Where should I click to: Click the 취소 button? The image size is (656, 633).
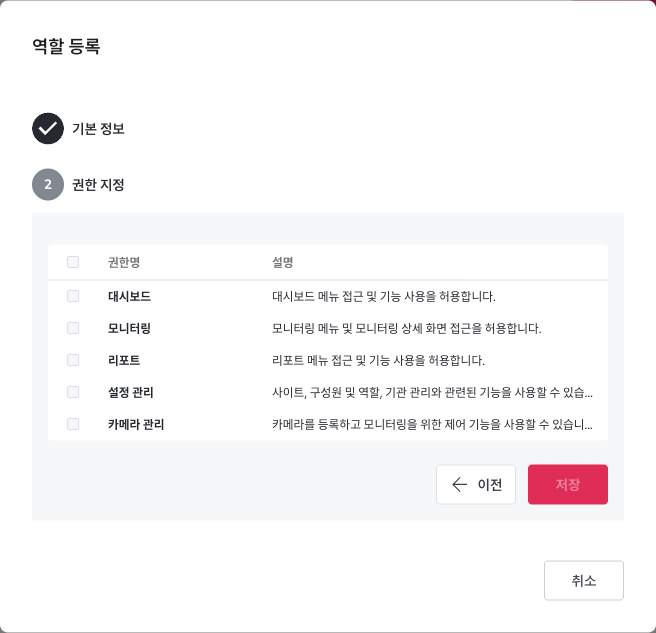(x=583, y=580)
